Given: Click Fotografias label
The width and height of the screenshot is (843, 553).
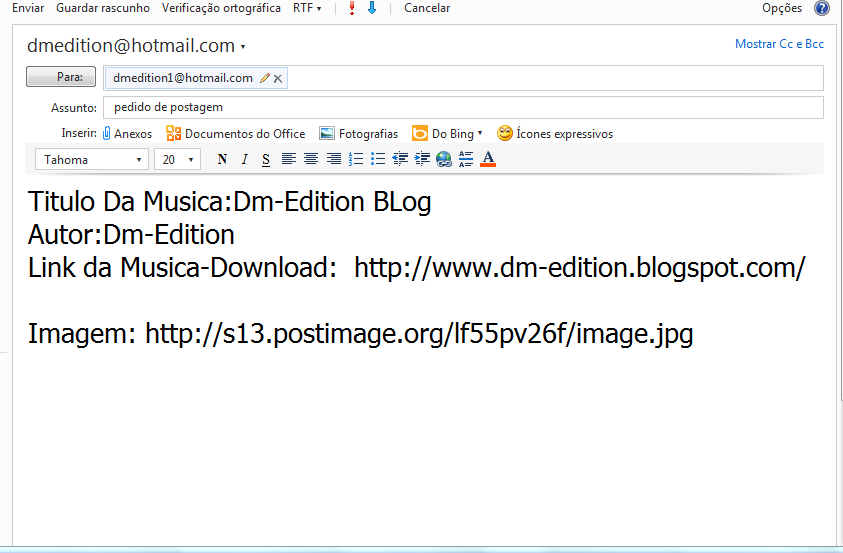Looking at the screenshot, I should click(368, 134).
